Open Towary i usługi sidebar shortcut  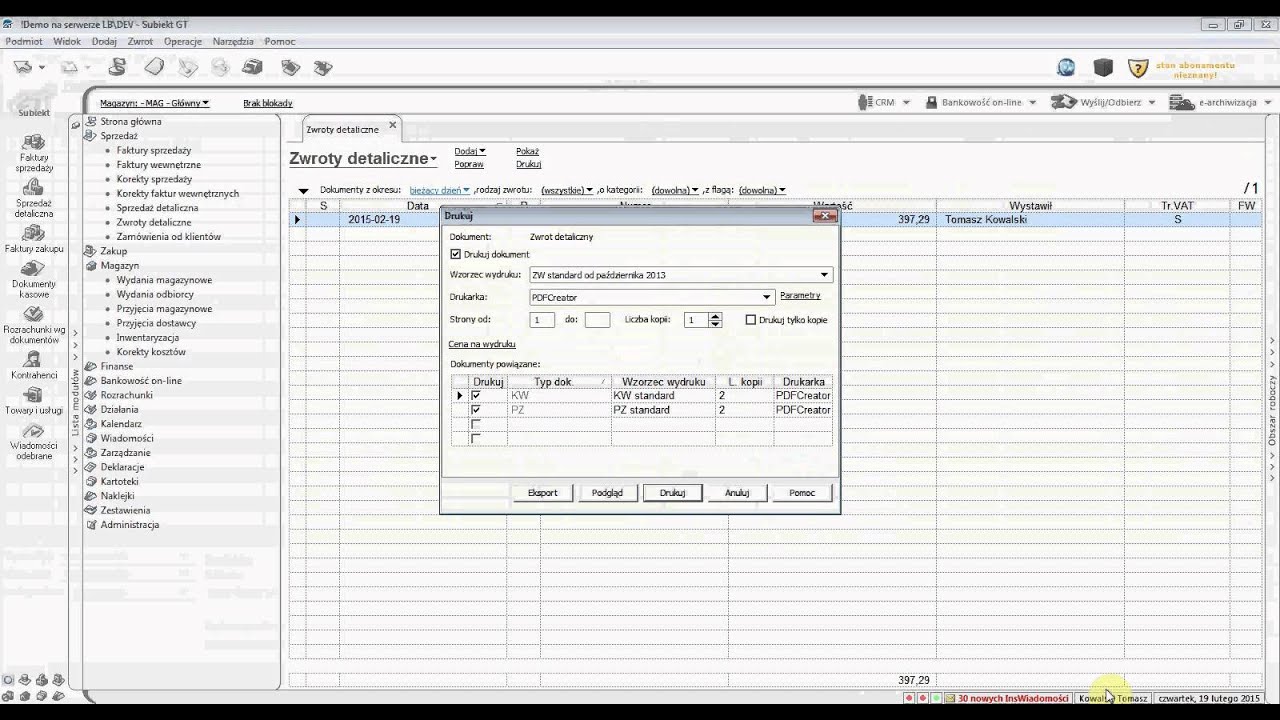pos(34,401)
